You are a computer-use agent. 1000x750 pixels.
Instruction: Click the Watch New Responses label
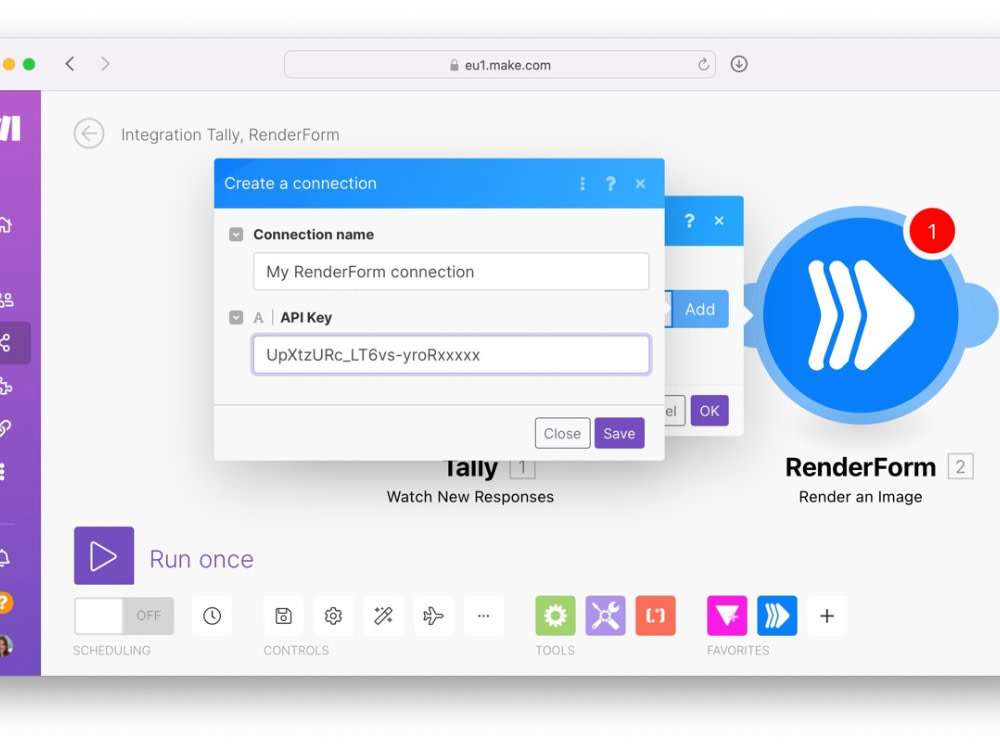[x=470, y=497]
